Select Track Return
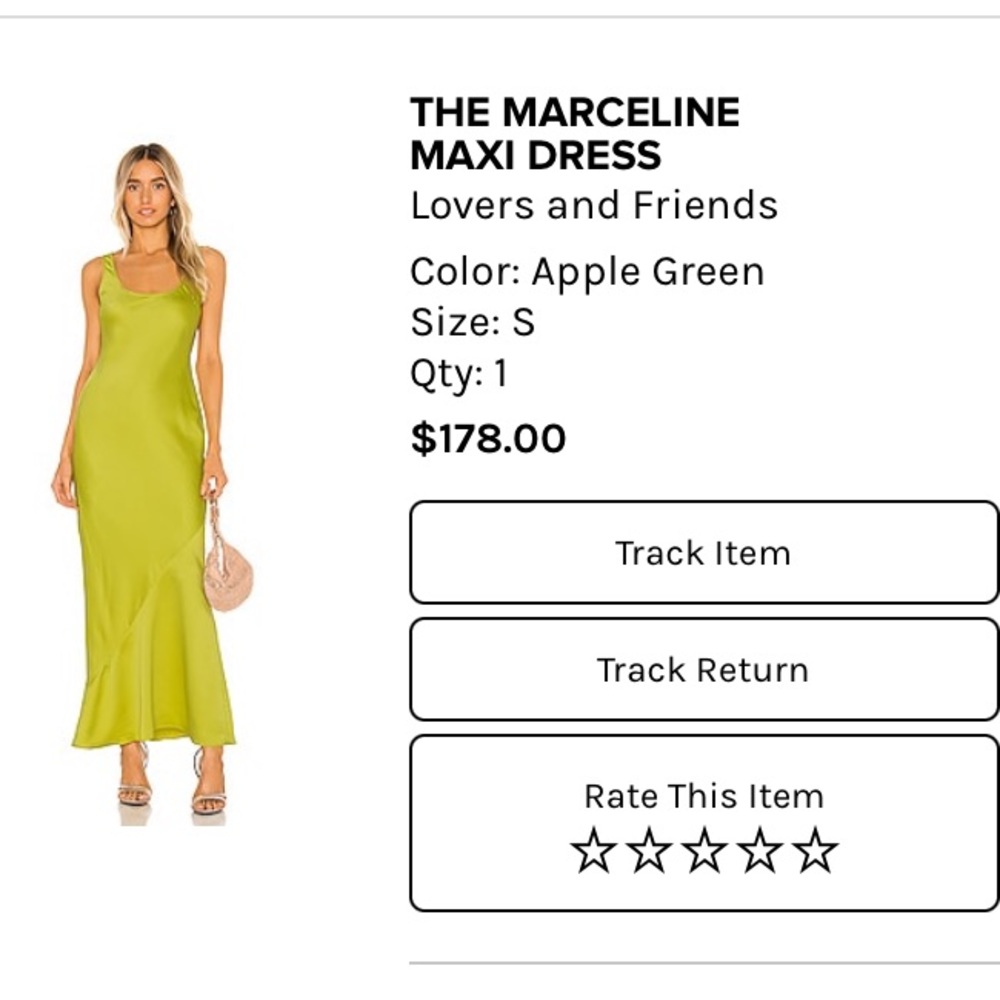 click(703, 671)
